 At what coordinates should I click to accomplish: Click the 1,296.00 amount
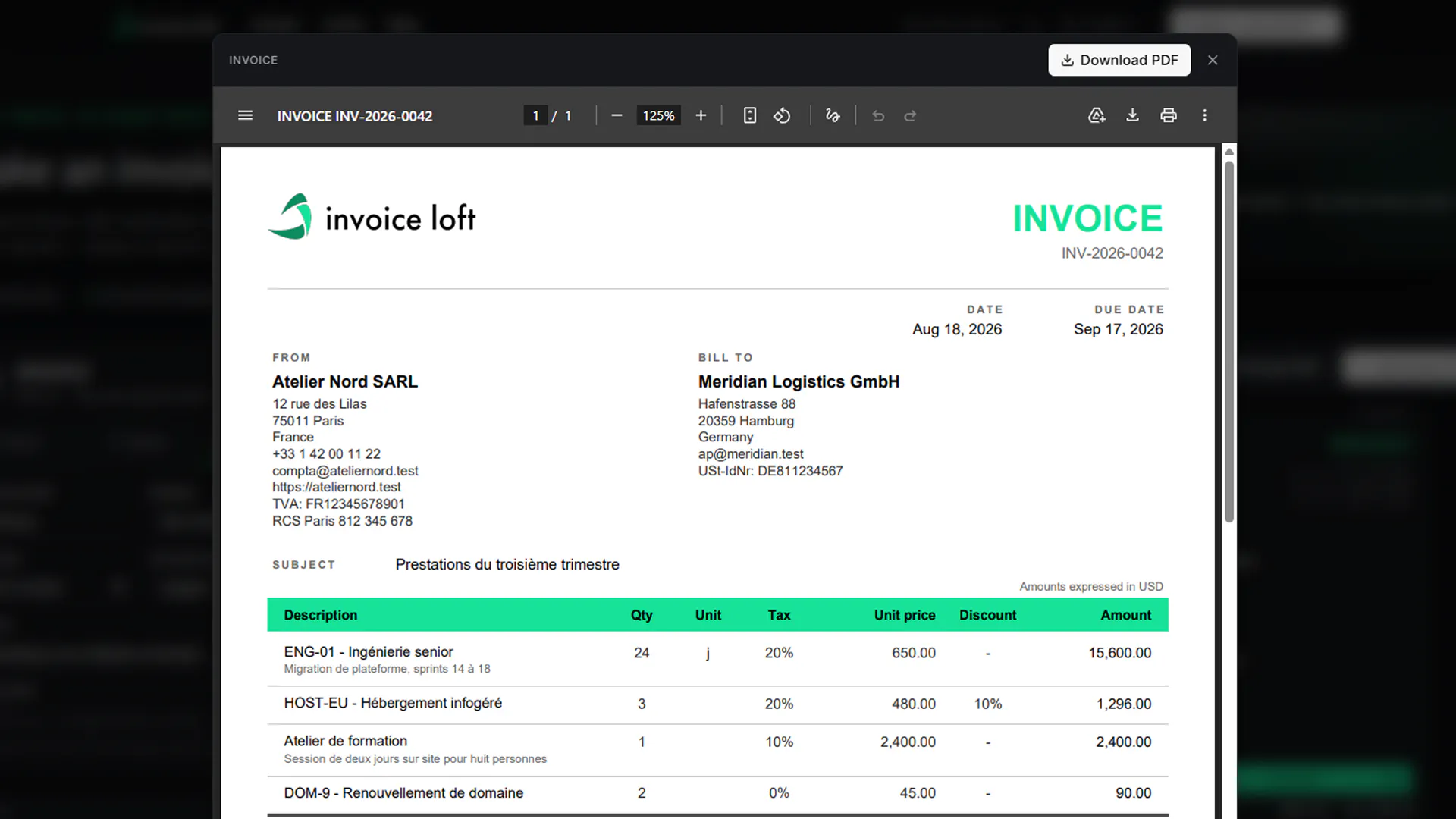[1124, 704]
